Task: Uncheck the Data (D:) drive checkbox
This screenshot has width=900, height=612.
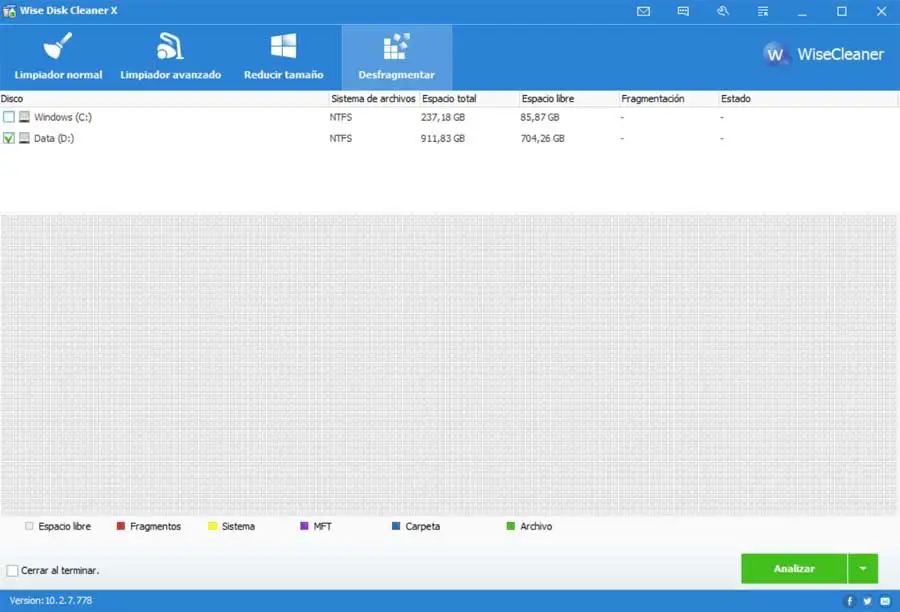Action: click(x=9, y=138)
